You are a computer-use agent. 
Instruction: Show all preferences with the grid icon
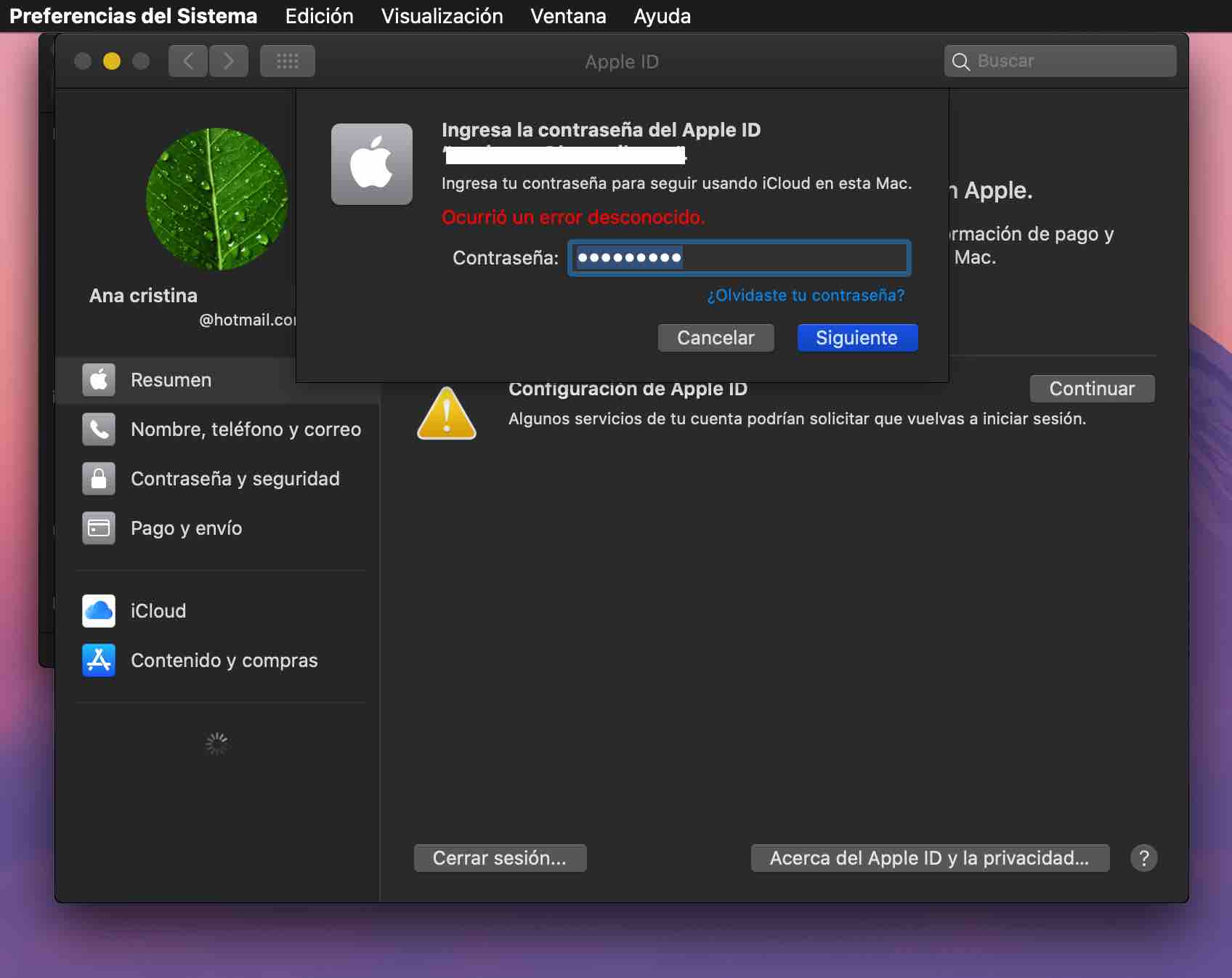[288, 61]
